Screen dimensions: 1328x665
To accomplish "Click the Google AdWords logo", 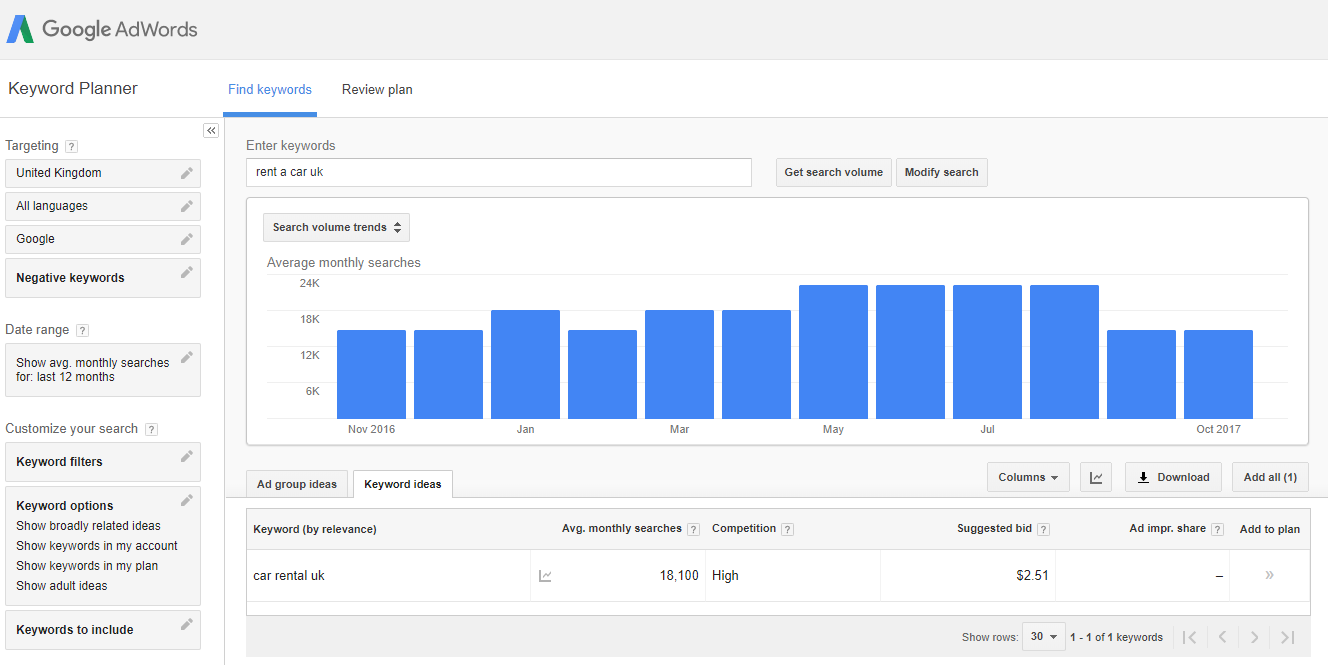I will (102, 29).
